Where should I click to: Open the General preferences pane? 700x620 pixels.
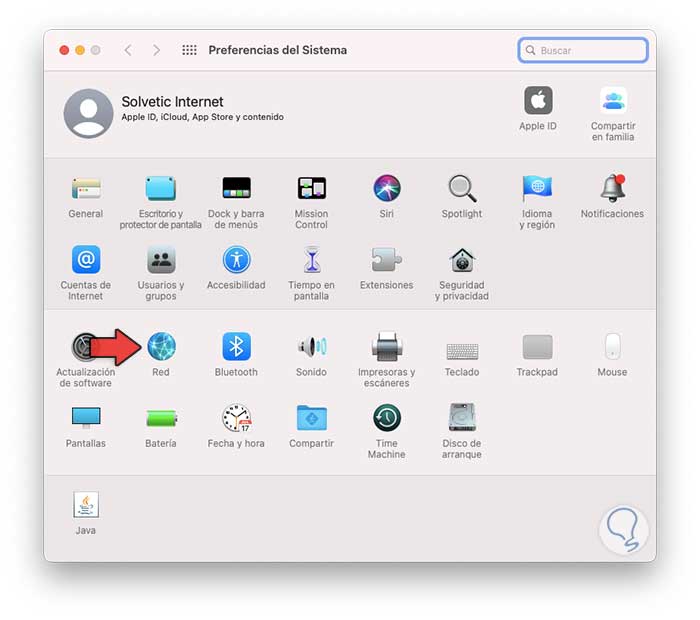point(86,188)
